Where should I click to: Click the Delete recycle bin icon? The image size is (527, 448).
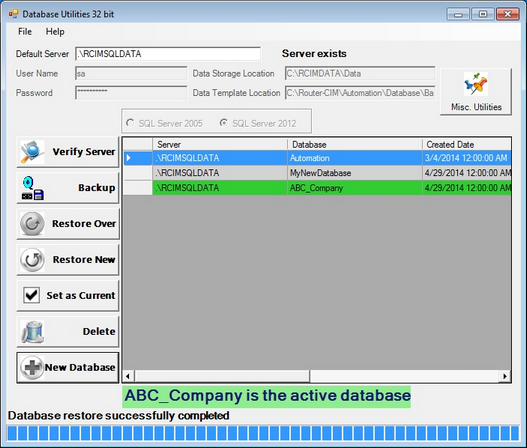click(33, 331)
